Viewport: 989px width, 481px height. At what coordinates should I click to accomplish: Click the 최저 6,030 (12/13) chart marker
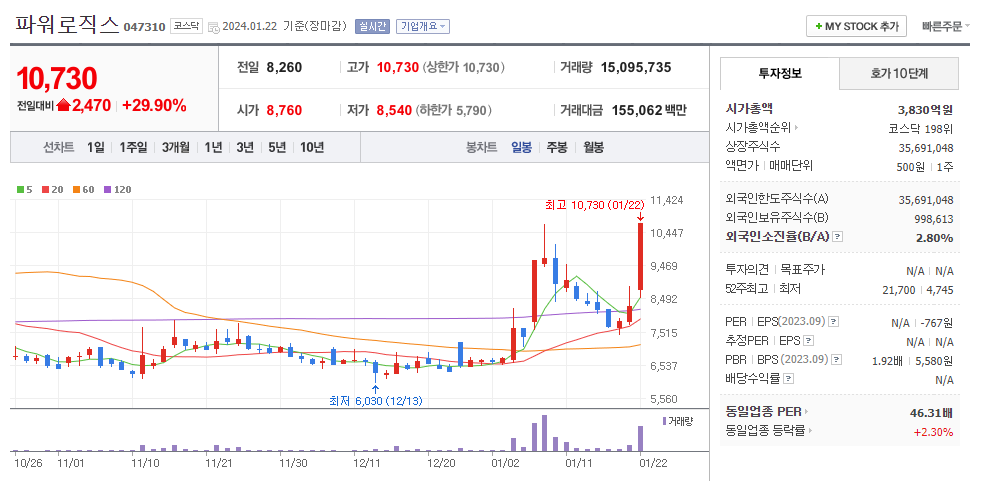pos(376,401)
